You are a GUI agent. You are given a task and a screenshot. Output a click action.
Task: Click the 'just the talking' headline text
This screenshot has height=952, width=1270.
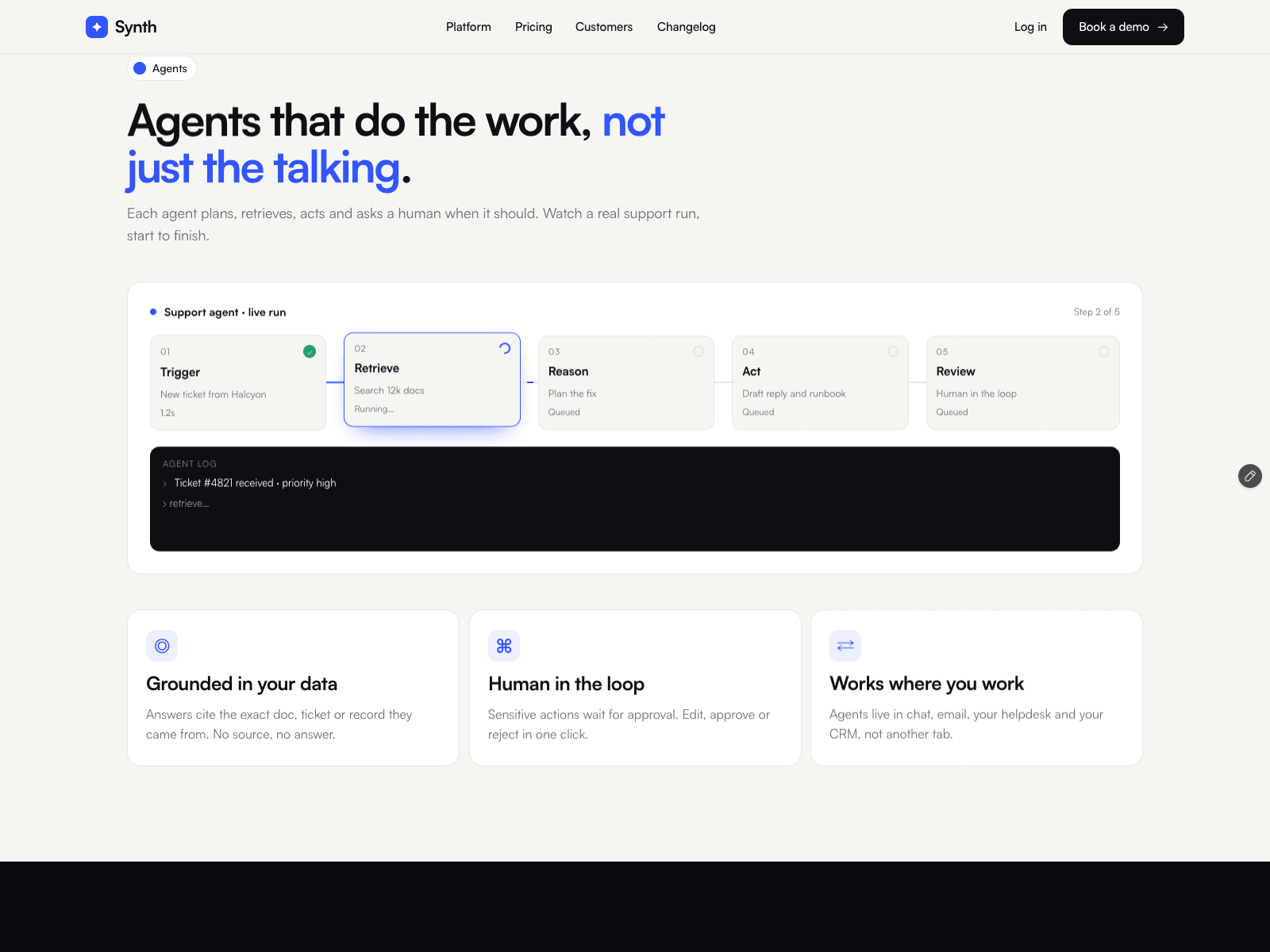pos(264,168)
